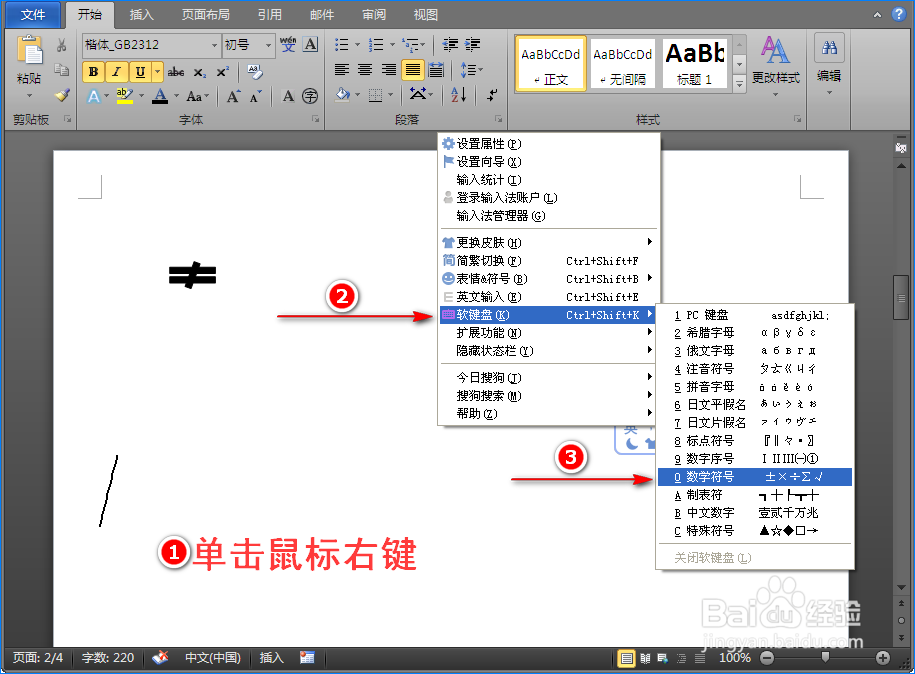Screen dimensions: 915x674
Task: Open the font name dropdown
Action: (x=215, y=45)
